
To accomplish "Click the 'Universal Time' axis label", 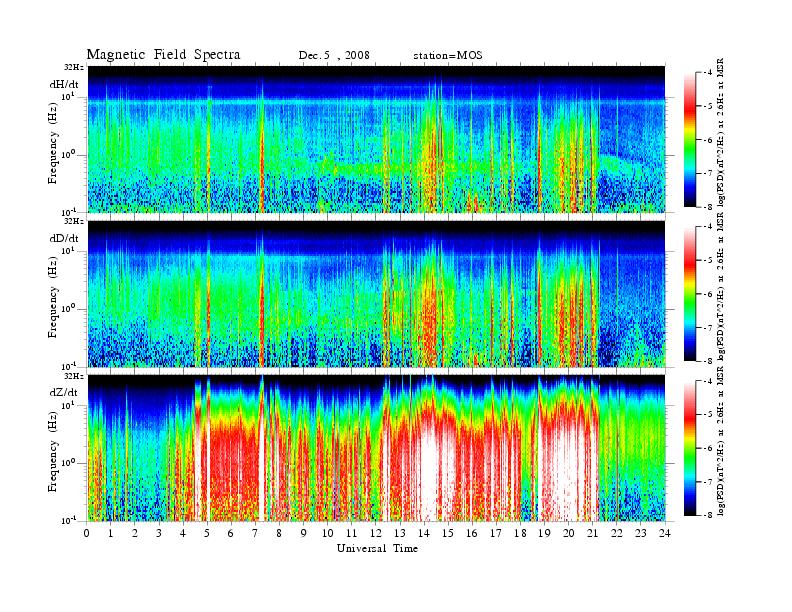I will pyautogui.click(x=377, y=548).
